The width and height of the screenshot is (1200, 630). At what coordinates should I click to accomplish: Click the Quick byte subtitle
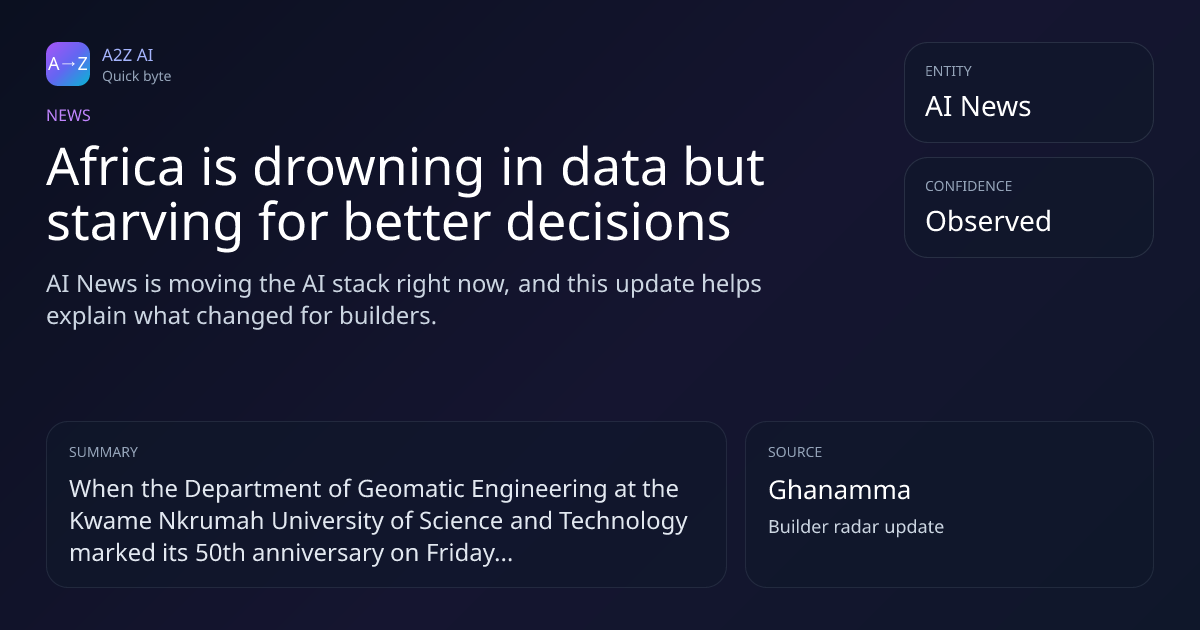point(136,76)
